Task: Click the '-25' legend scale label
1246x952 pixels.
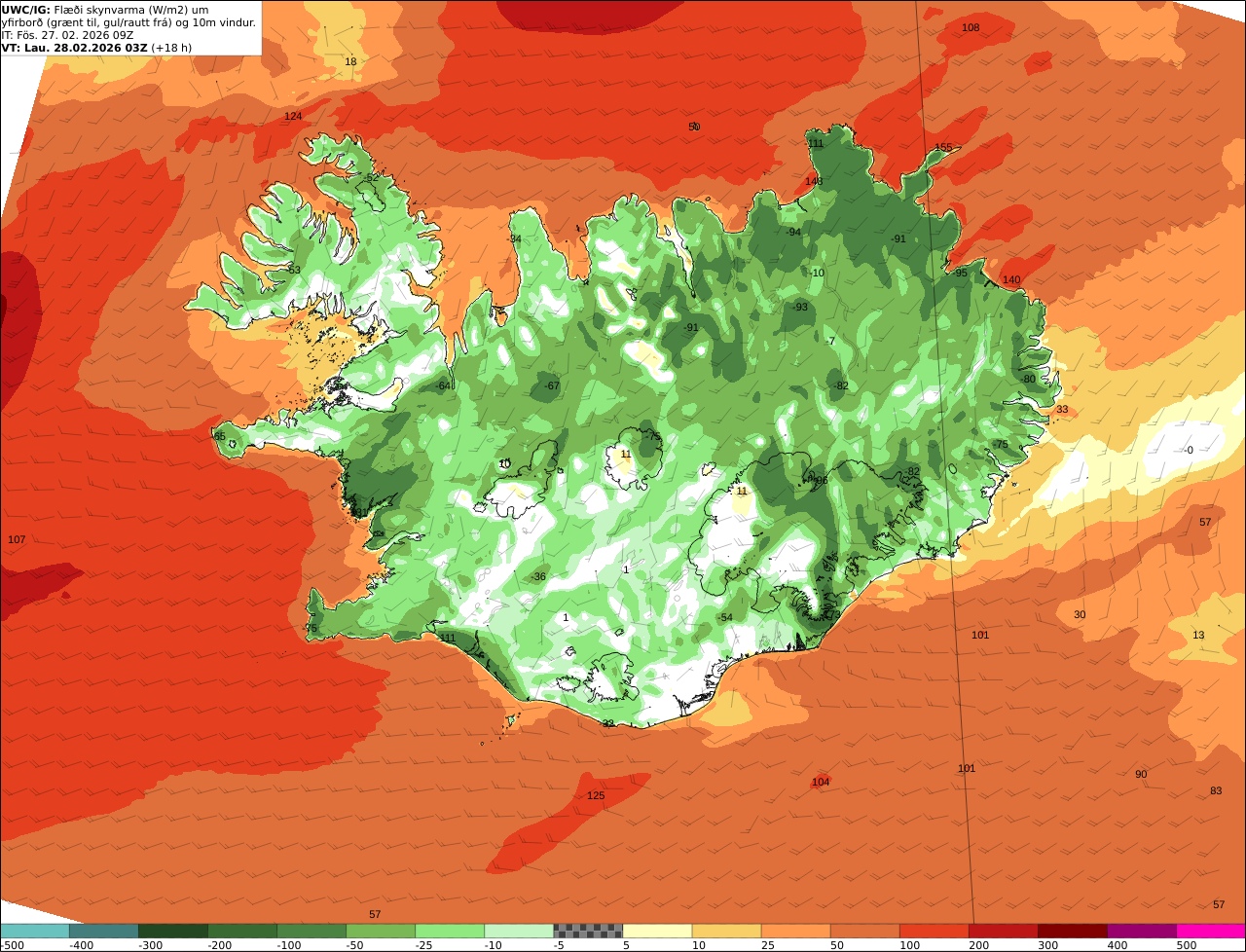Action: click(424, 945)
